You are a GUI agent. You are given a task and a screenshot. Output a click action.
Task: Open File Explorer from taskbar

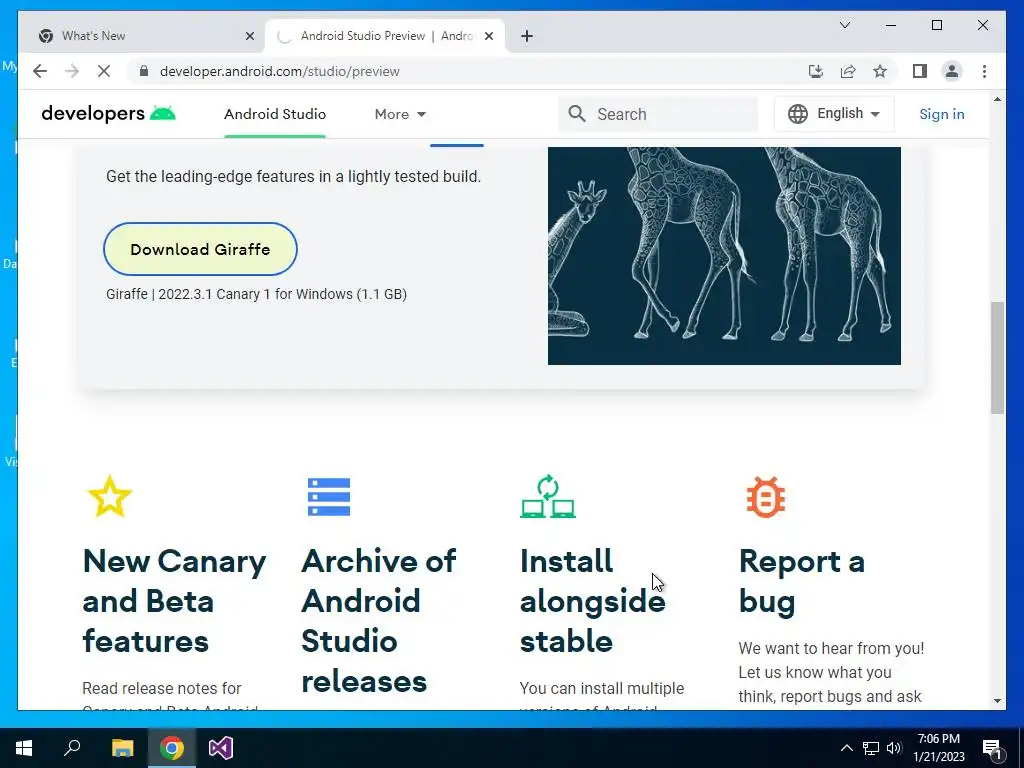tap(122, 748)
